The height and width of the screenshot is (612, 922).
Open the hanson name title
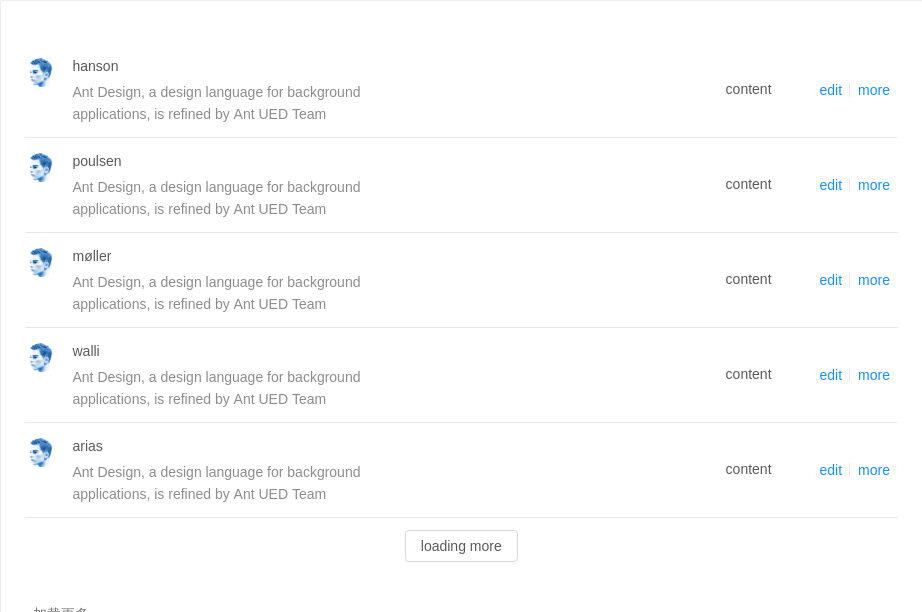click(x=95, y=66)
